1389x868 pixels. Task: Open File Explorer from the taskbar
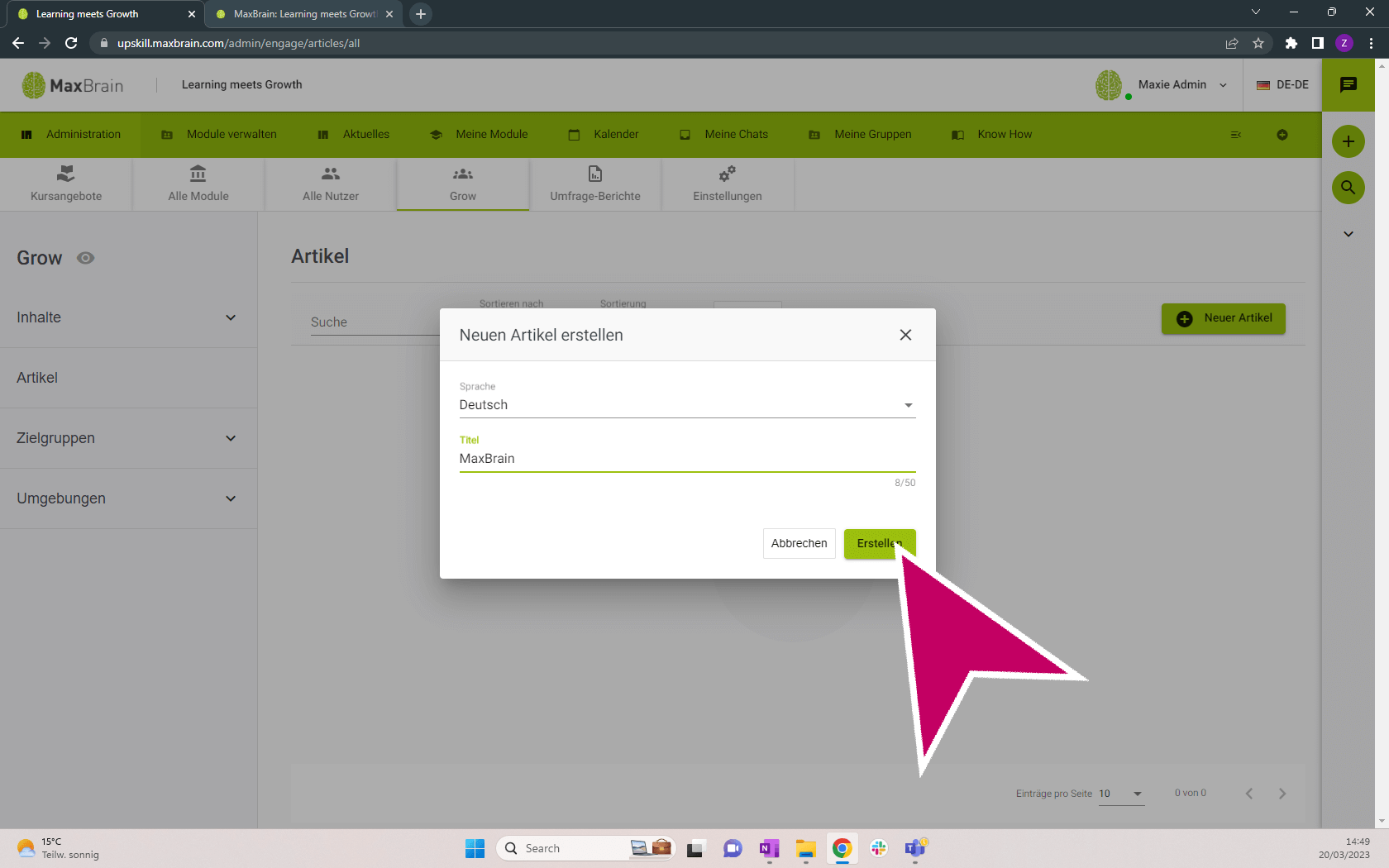click(x=806, y=848)
